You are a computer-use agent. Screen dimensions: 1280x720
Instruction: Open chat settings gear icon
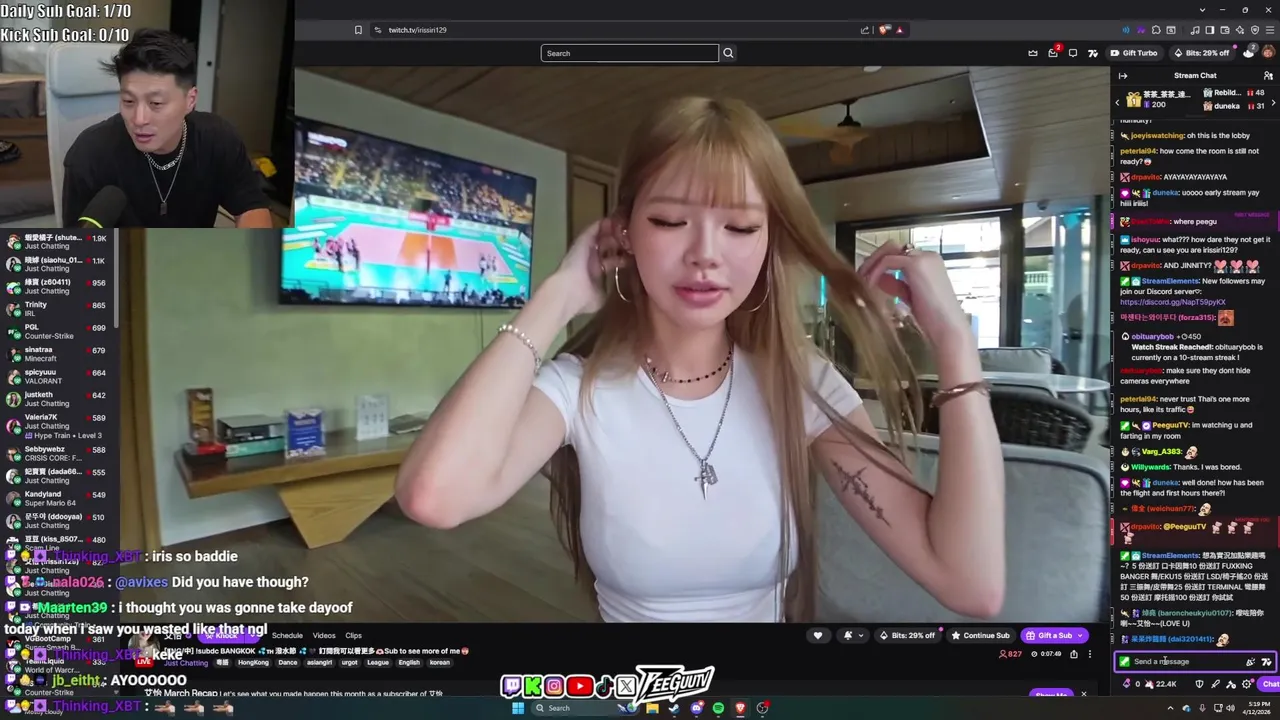tap(1246, 684)
